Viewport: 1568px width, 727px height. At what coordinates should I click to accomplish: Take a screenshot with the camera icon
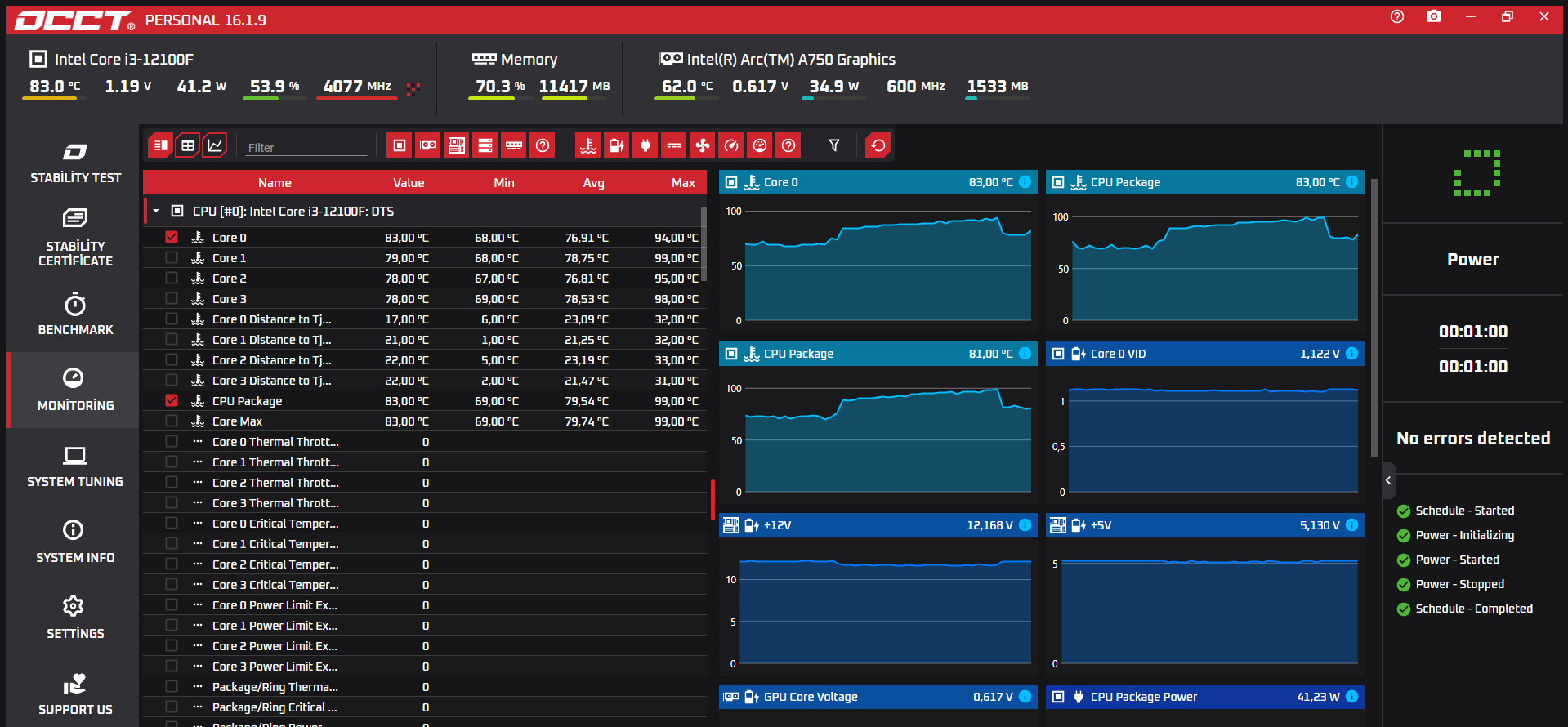[x=1434, y=16]
